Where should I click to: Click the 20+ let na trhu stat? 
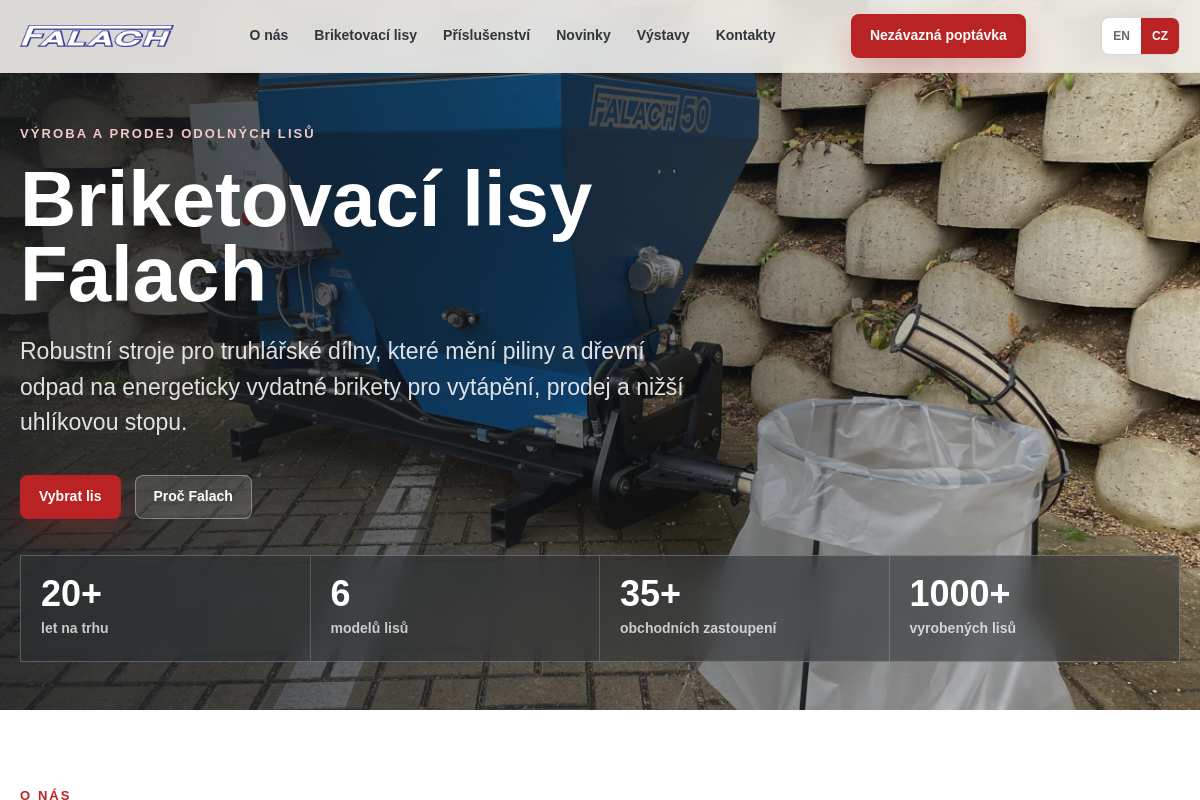pyautogui.click(x=165, y=608)
